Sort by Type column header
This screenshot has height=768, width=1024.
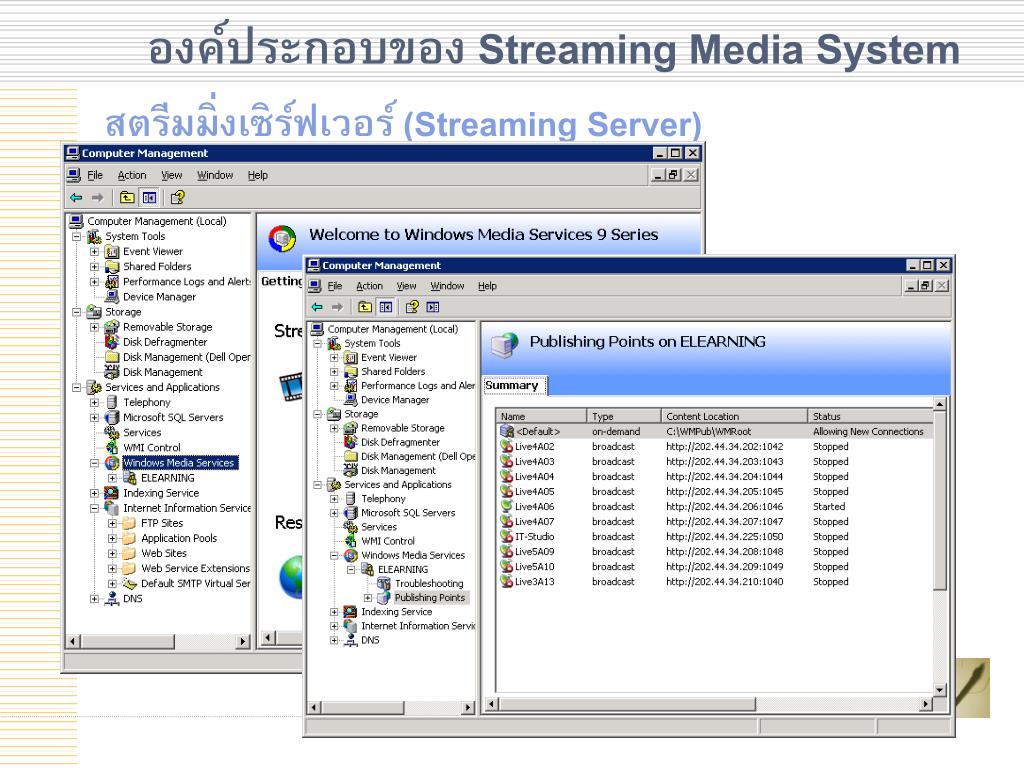(x=624, y=416)
